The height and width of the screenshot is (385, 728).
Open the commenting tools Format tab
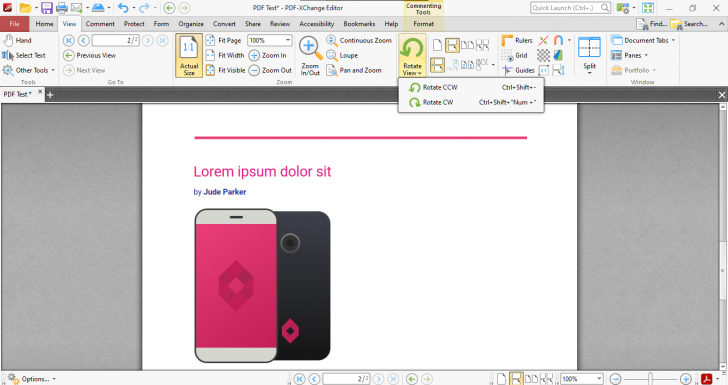point(423,24)
